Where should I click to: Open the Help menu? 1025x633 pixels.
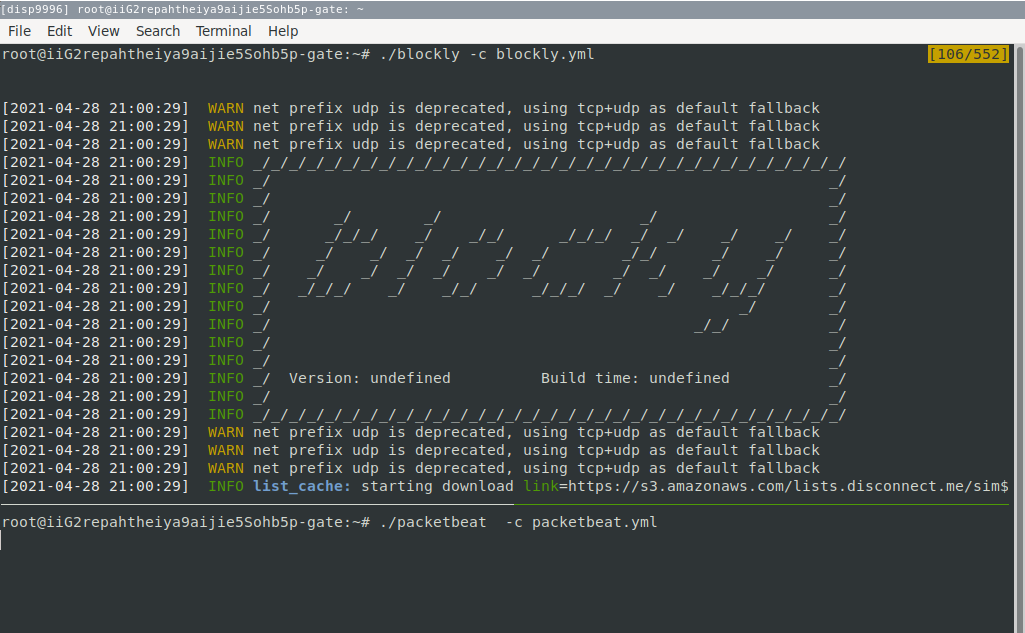pyautogui.click(x=283, y=31)
